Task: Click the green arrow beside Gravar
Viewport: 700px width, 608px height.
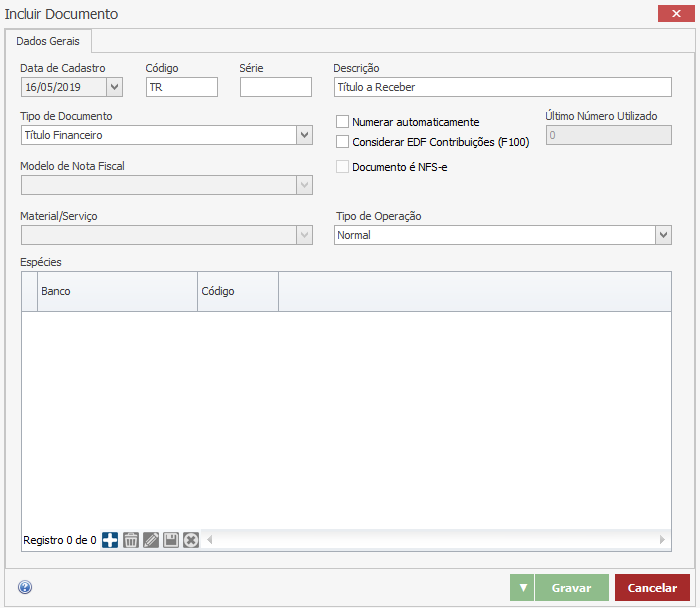Action: click(x=522, y=588)
